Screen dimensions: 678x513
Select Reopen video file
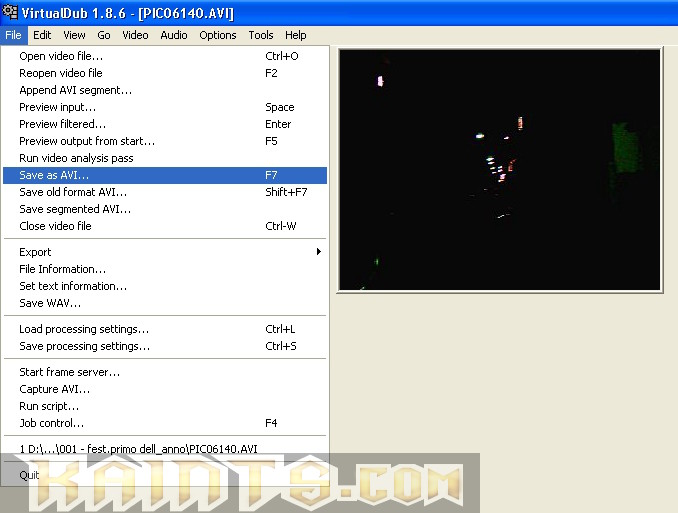click(165, 73)
